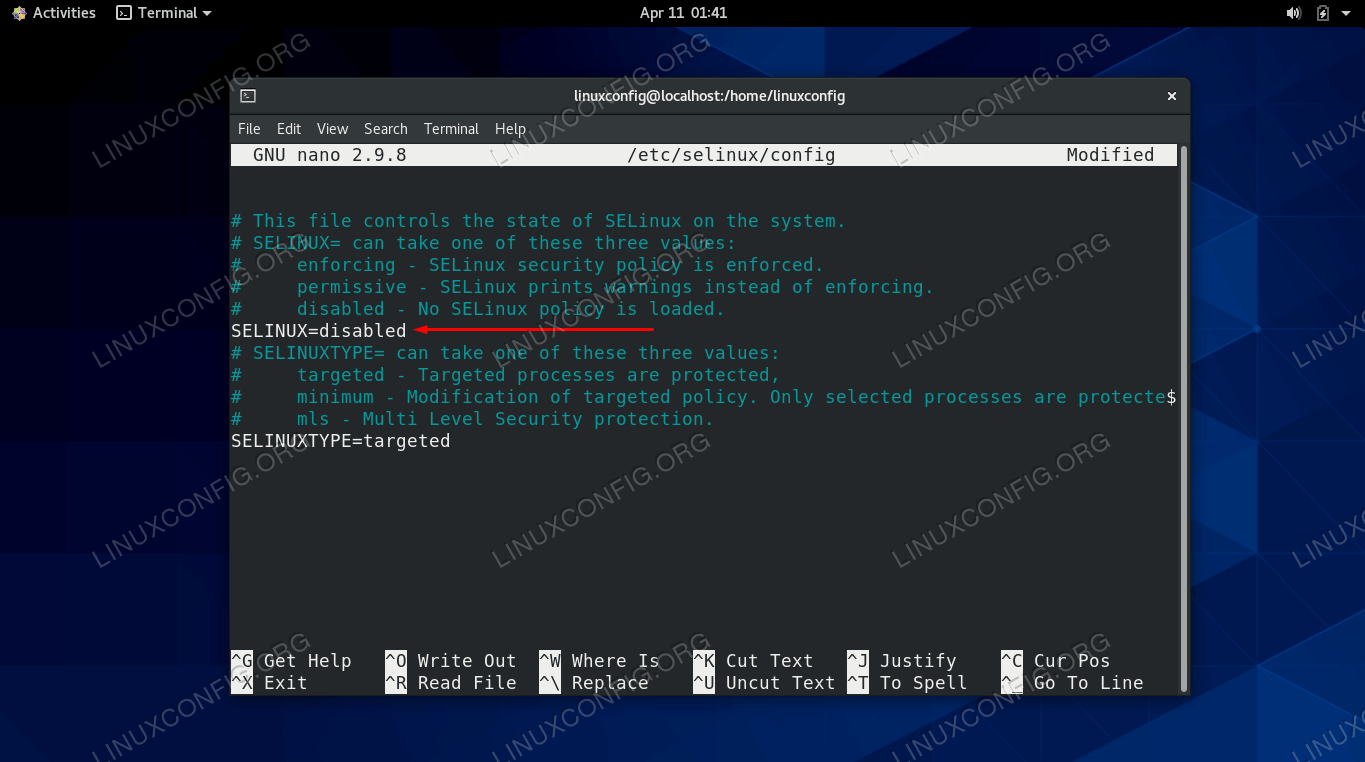The width and height of the screenshot is (1365, 762).
Task: Click the '^_ Go To Line' shortcut
Action: click(x=1072, y=683)
